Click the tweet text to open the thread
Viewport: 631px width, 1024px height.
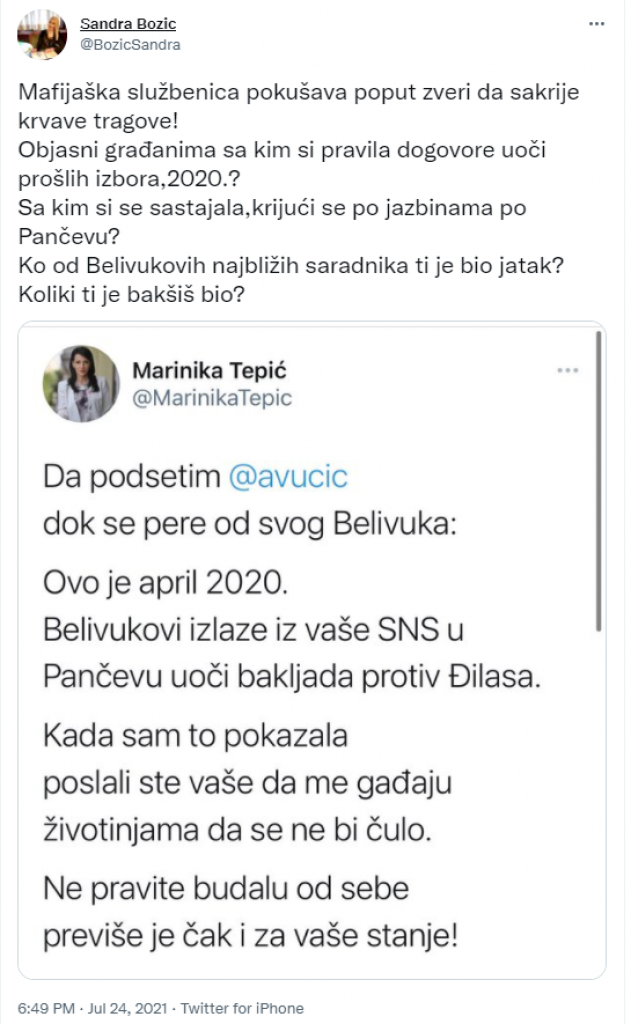pyautogui.click(x=300, y=190)
